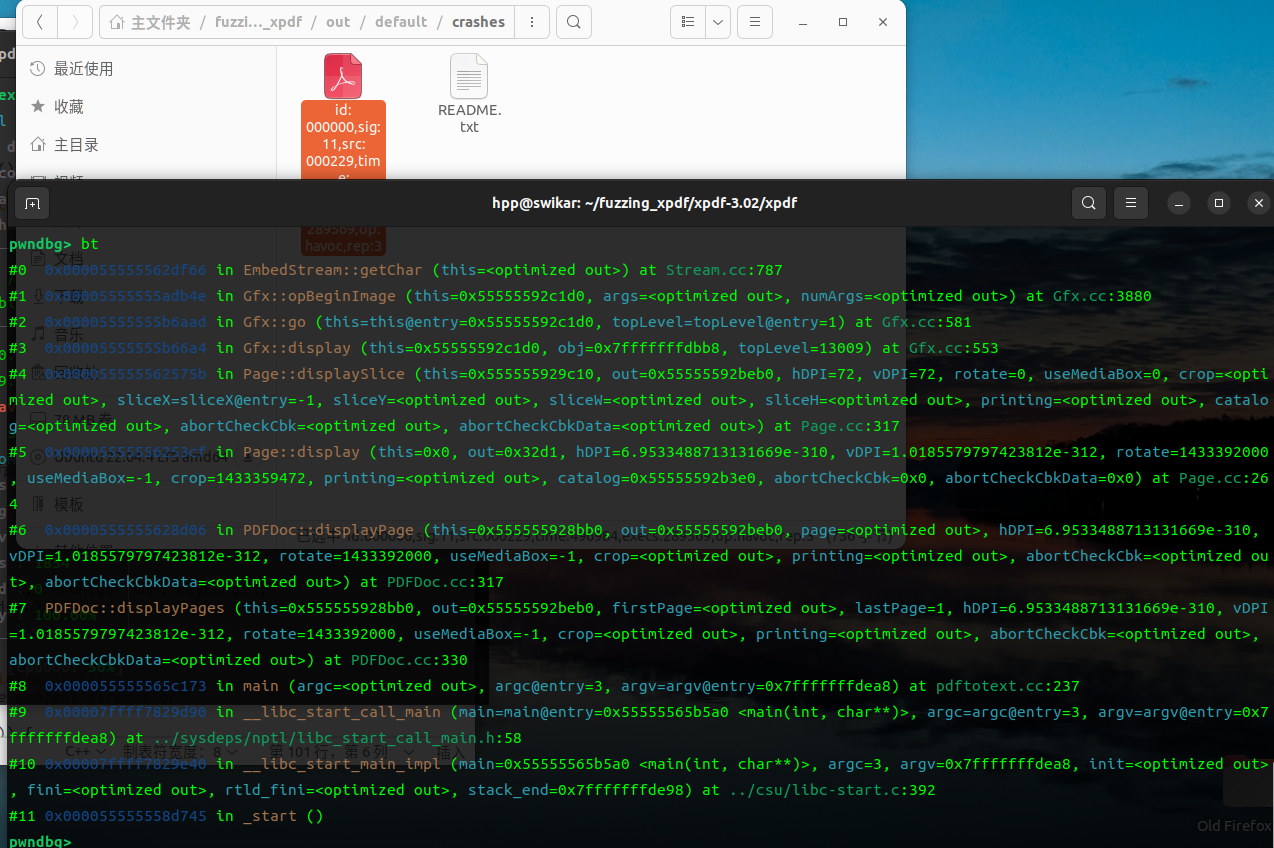Go to default folder in path bar
Screen dimensions: 1274x848
(401, 22)
